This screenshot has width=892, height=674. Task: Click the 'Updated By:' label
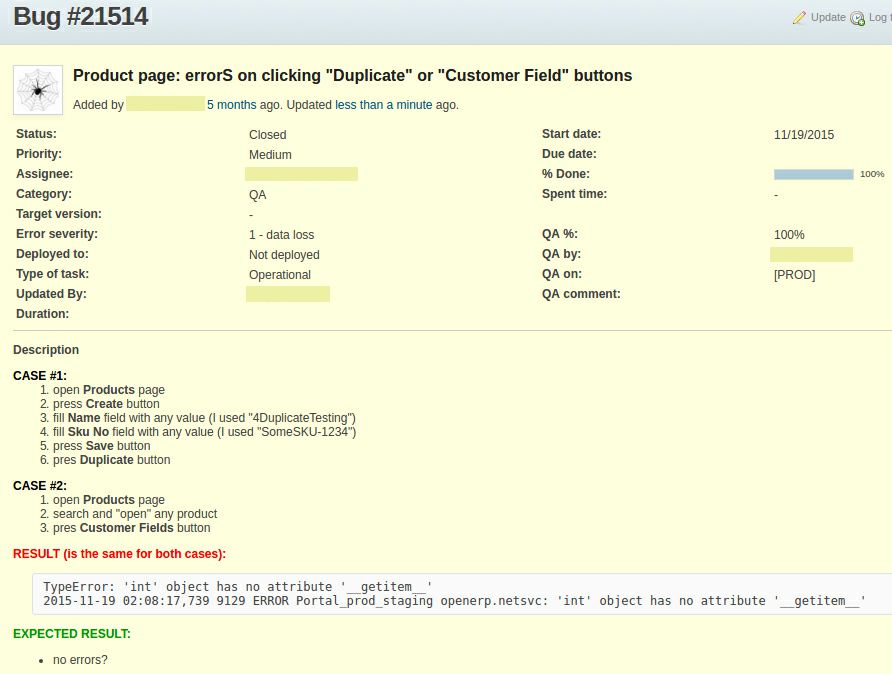pos(51,294)
